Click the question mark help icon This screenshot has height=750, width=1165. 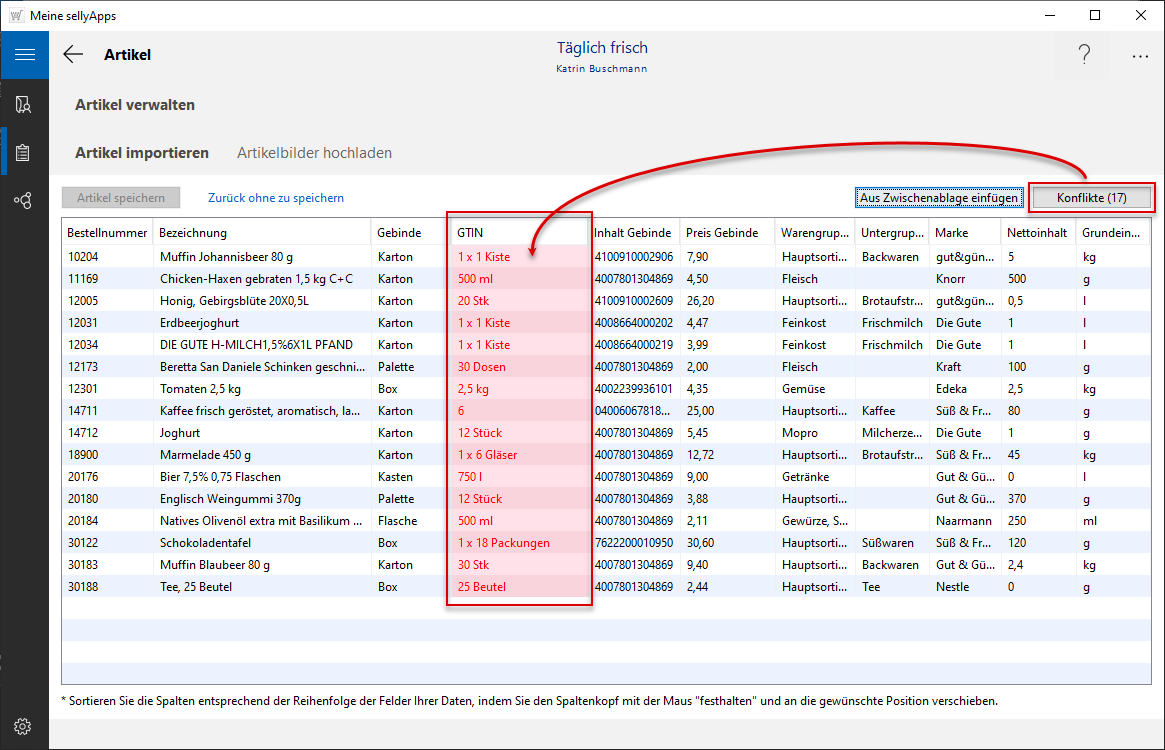[x=1084, y=56]
